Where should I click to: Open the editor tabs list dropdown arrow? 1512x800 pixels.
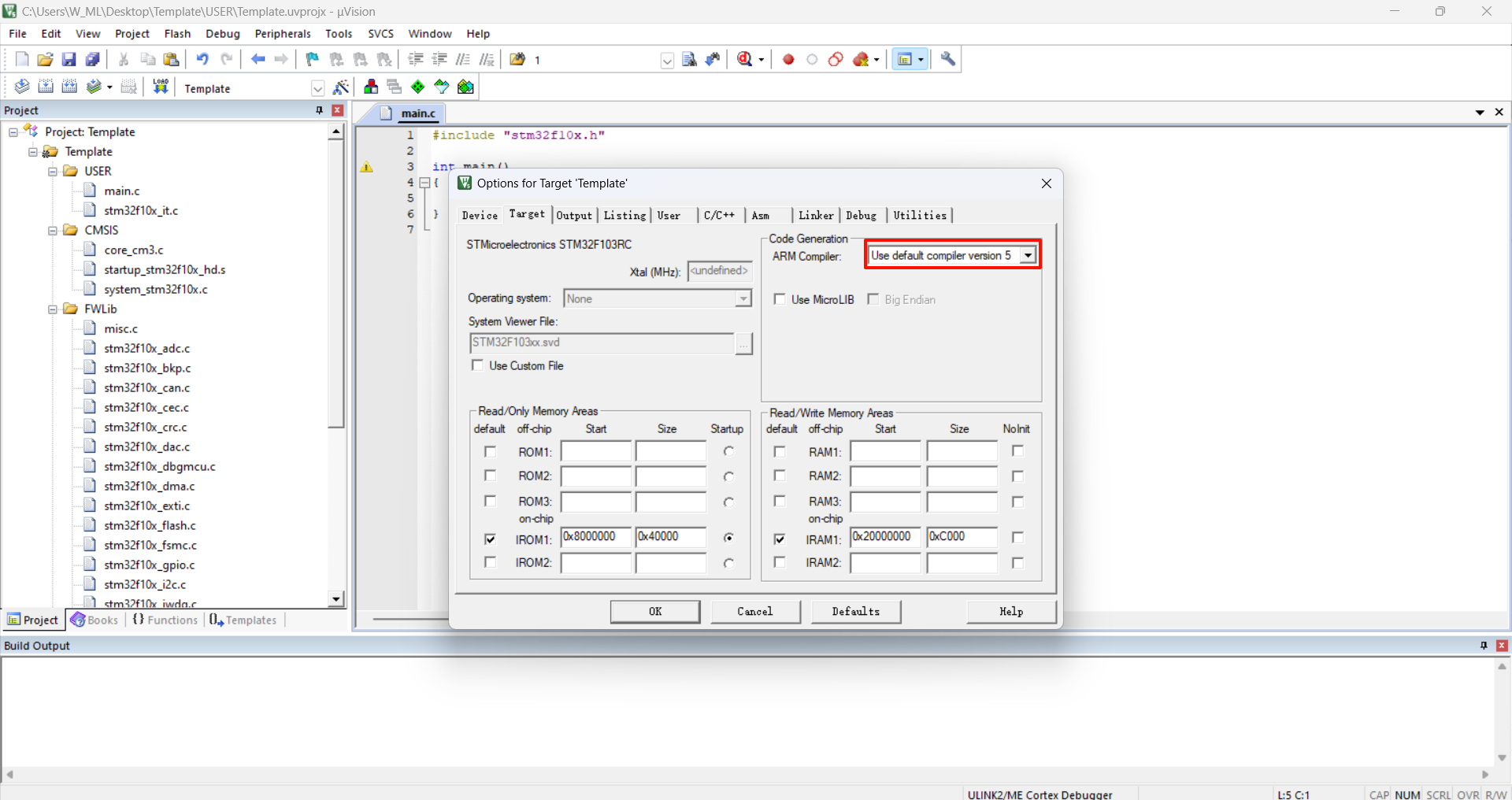coord(1480,113)
